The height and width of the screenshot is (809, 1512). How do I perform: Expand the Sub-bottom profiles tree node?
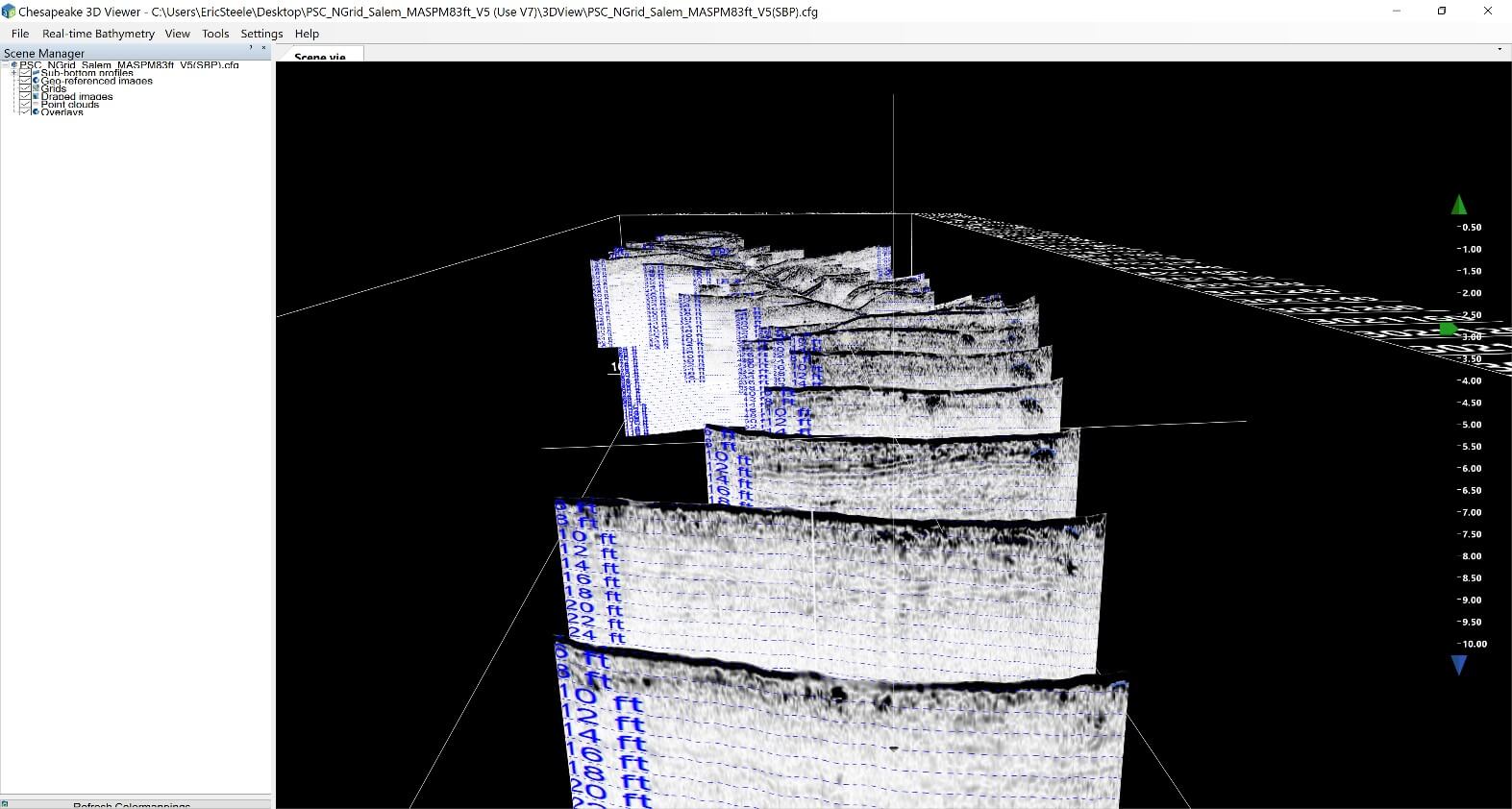pyautogui.click(x=13, y=73)
